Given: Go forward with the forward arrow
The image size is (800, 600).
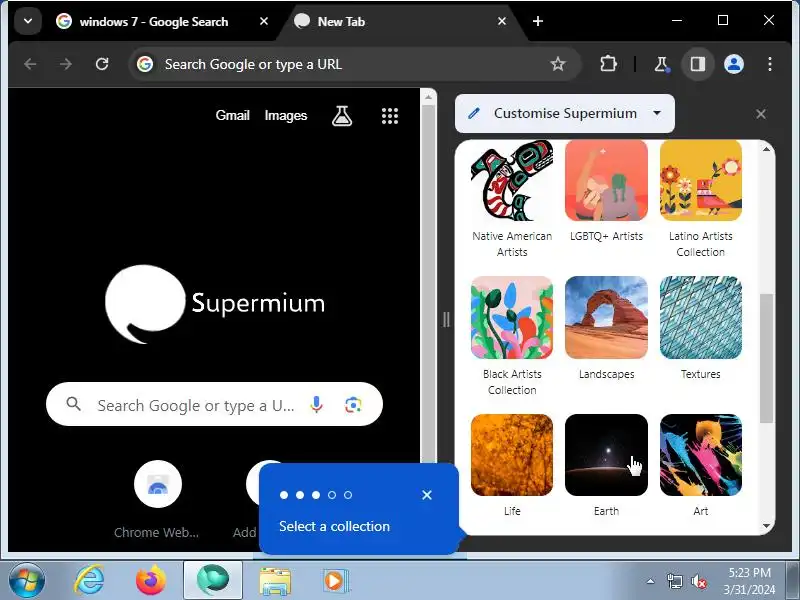Looking at the screenshot, I should 66,64.
